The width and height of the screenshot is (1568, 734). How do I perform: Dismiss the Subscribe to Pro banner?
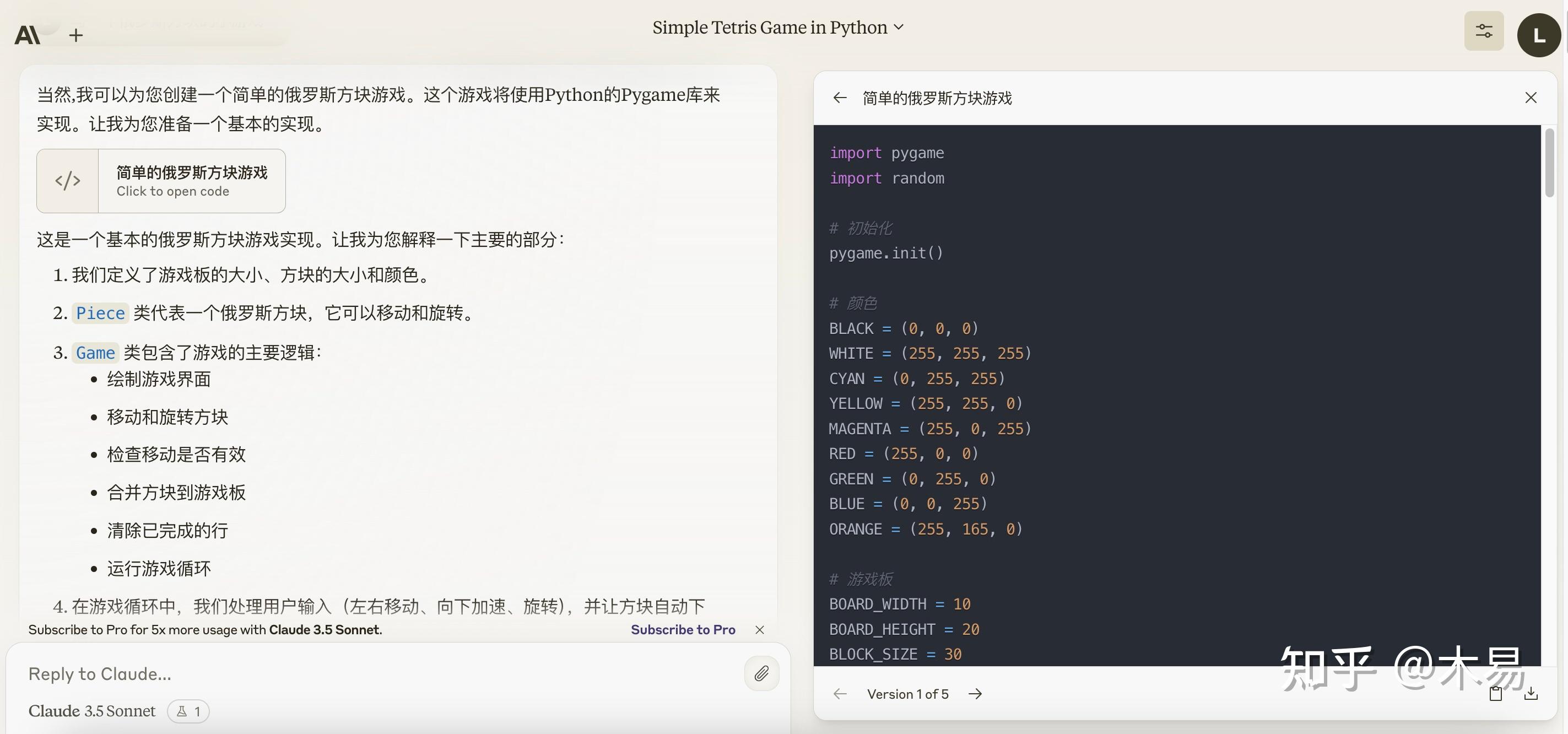[x=759, y=629]
